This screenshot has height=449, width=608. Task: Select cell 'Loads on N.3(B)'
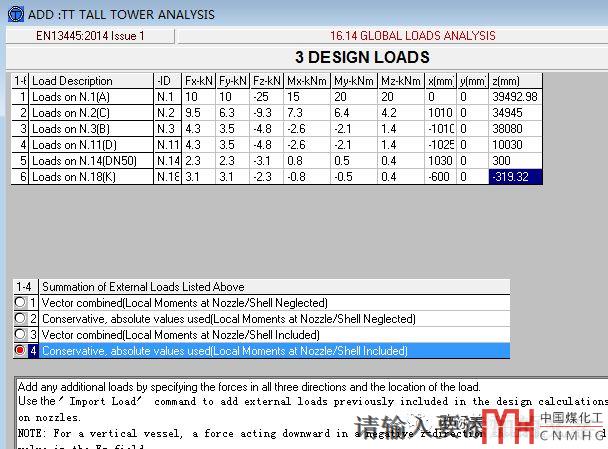(92, 129)
